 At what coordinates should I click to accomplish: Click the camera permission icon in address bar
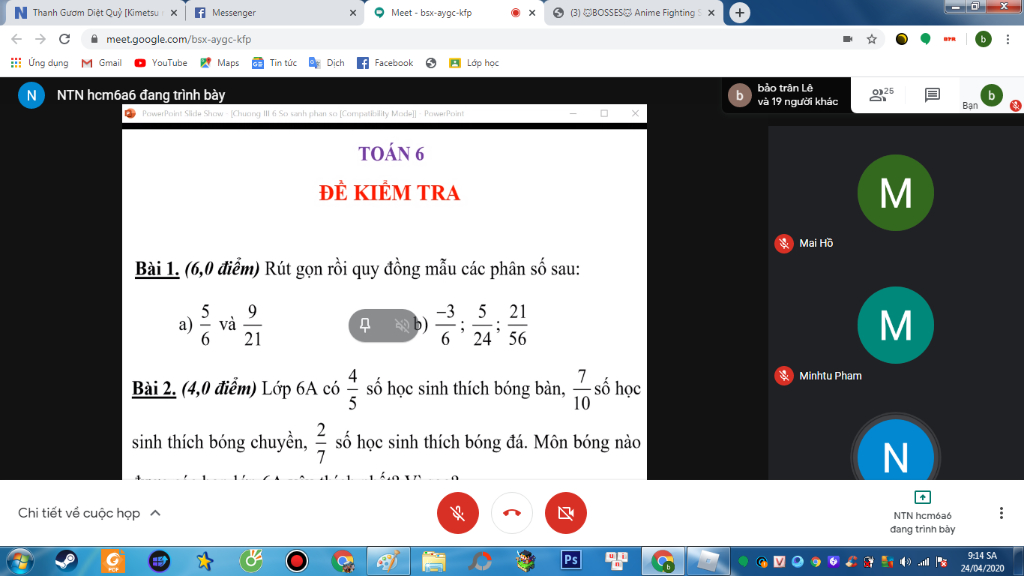coord(848,39)
